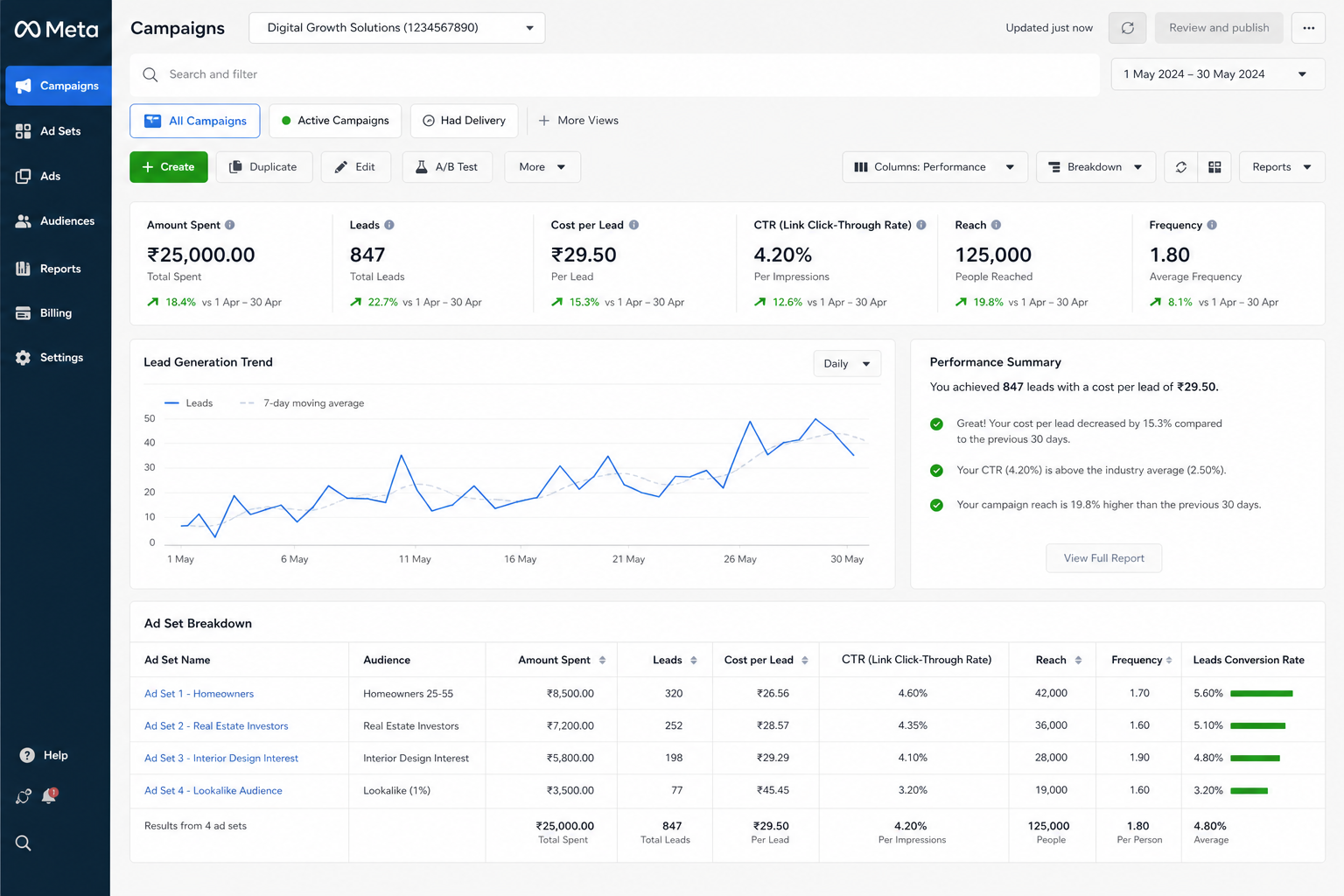
Task: Open Ad Set 1 - Homeowners link
Action: pos(199,694)
